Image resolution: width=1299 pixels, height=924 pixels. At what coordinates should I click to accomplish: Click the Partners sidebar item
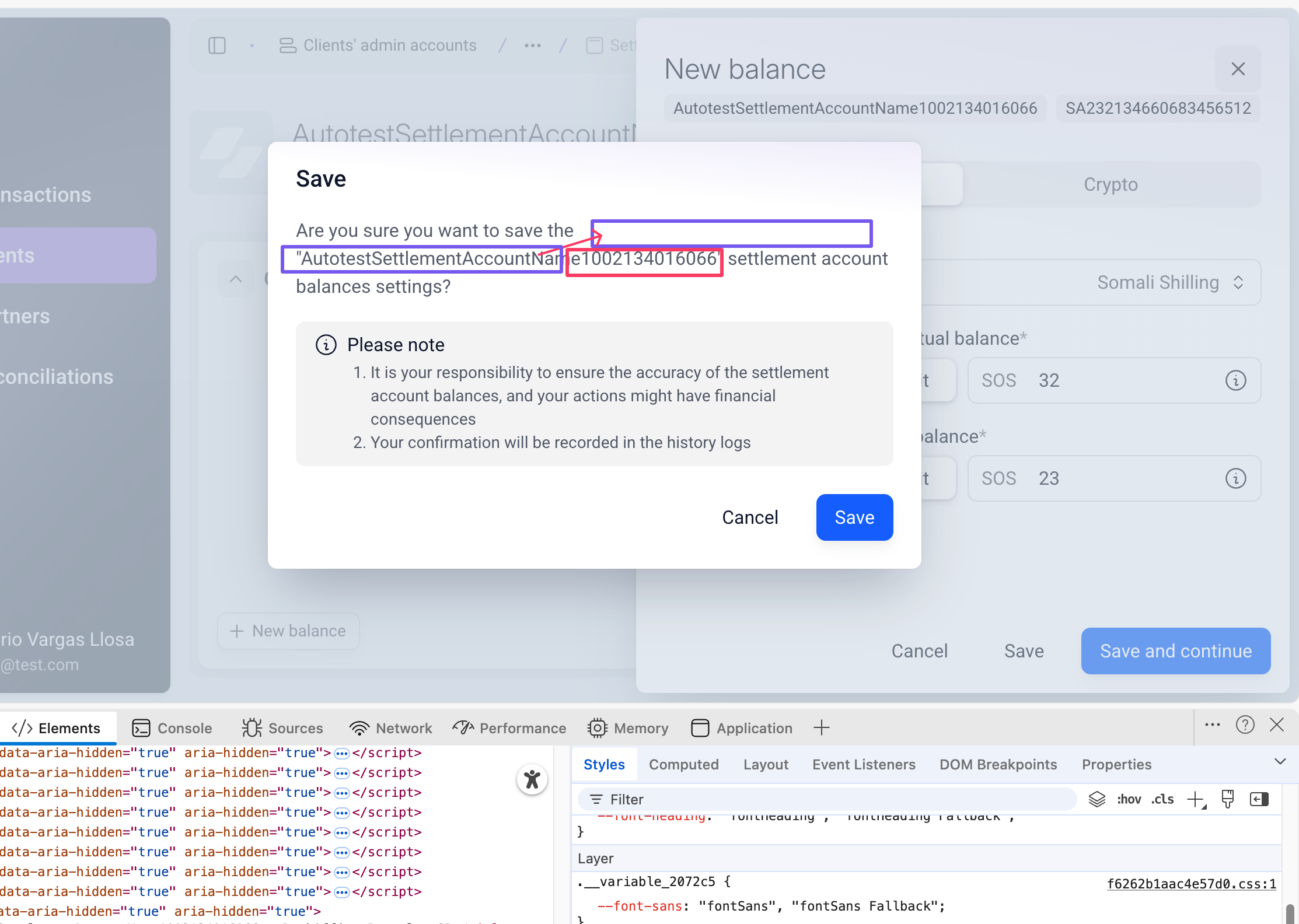(x=25, y=316)
